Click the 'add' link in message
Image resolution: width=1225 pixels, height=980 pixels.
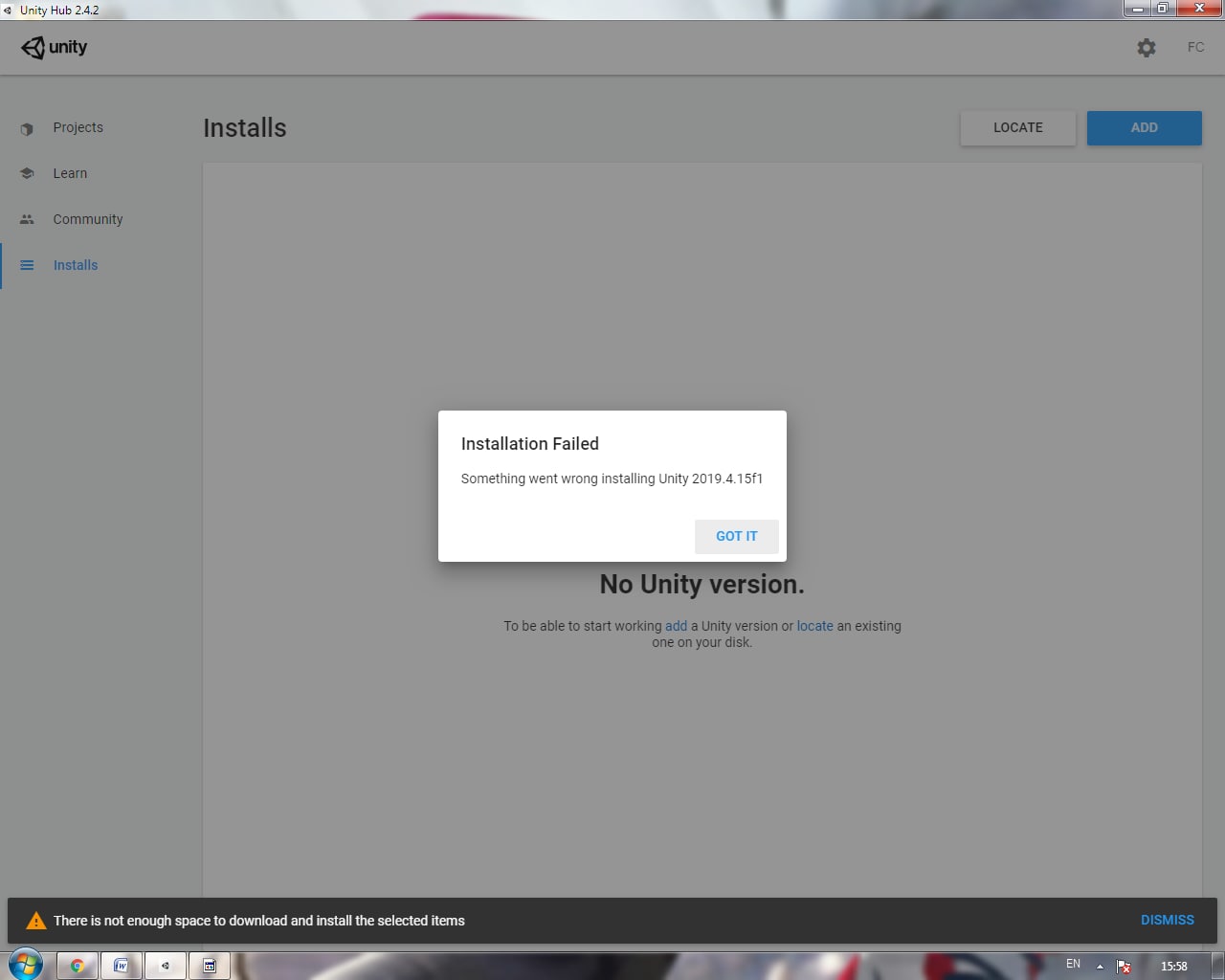coord(676,626)
